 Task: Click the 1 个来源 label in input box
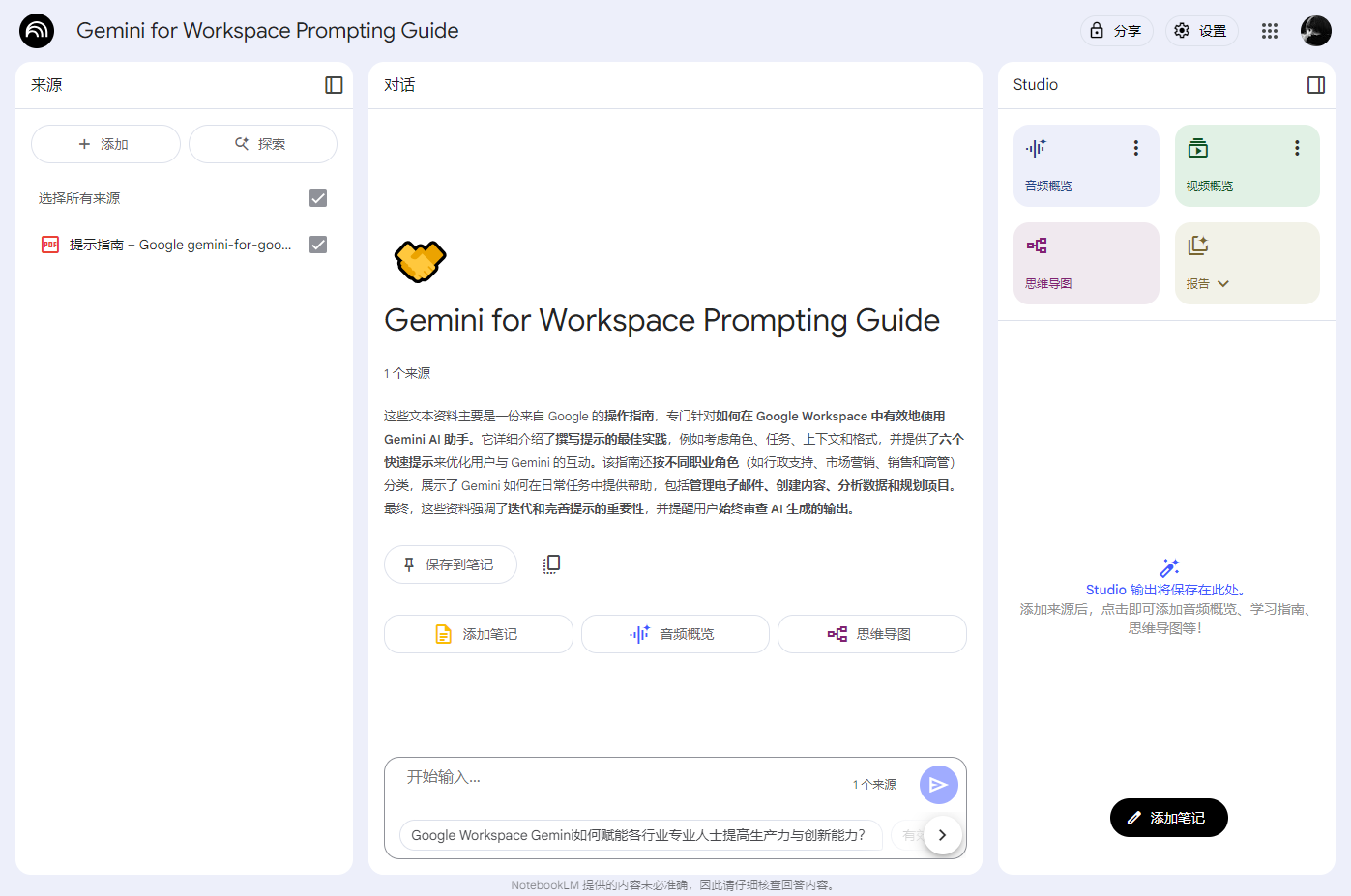click(874, 785)
